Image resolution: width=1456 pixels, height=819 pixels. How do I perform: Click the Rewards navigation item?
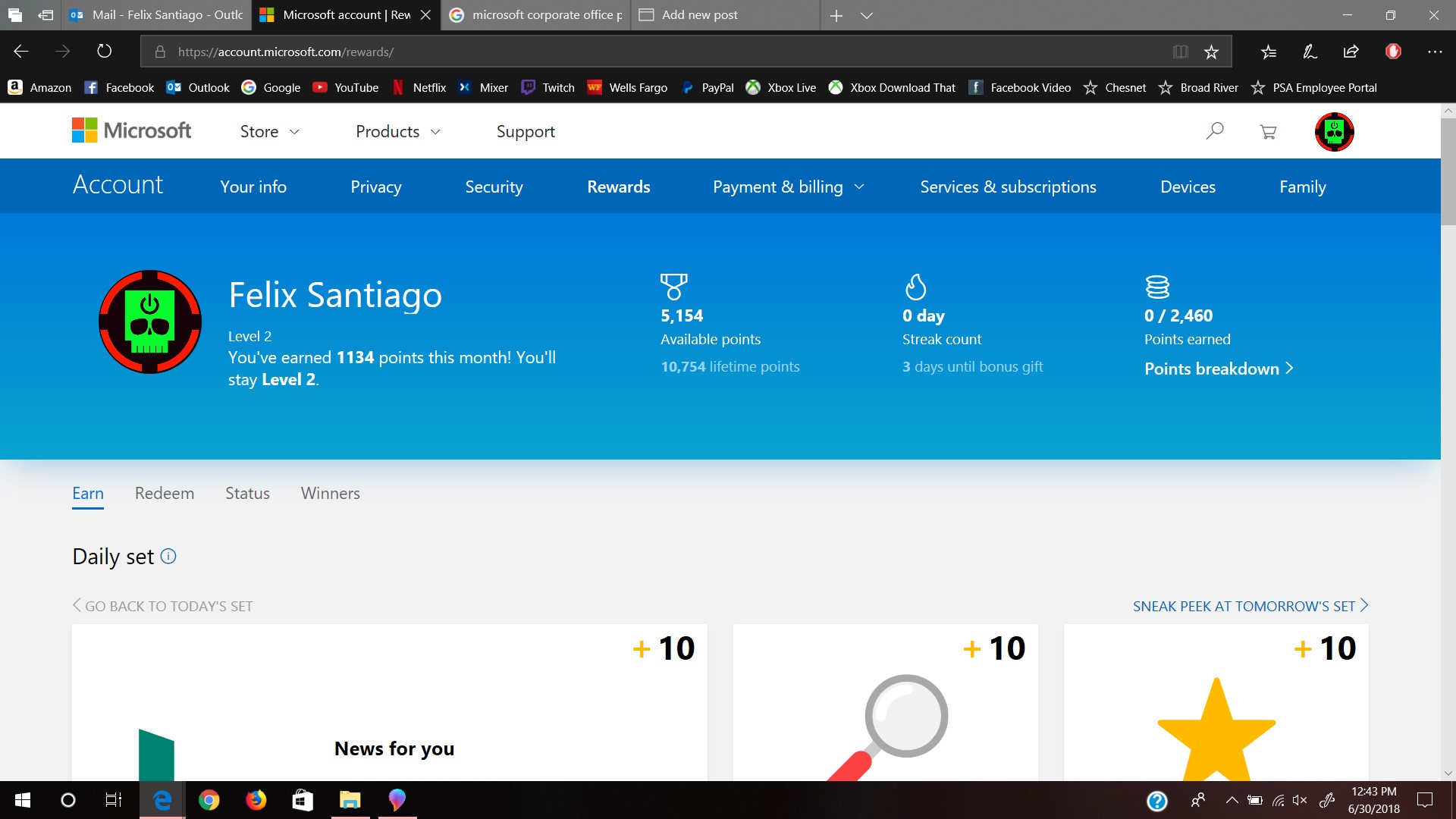coord(618,186)
